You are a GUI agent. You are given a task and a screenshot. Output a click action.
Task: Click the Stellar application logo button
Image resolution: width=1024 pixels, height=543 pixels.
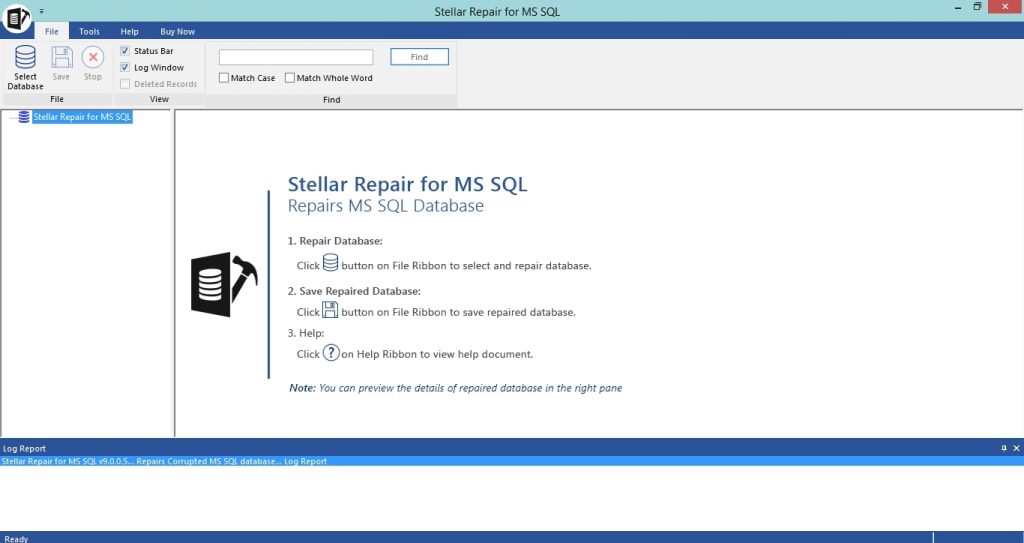pos(16,19)
